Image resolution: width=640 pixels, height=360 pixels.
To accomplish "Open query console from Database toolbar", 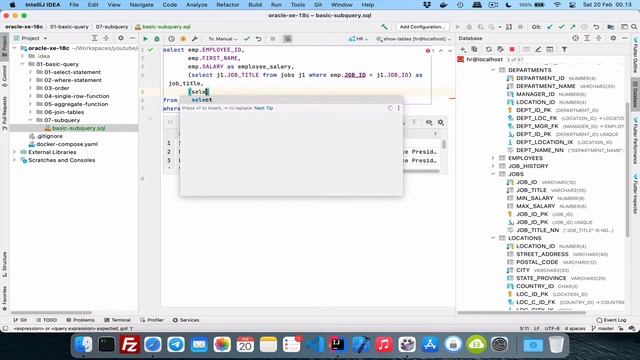I will pyautogui.click(x=550, y=49).
